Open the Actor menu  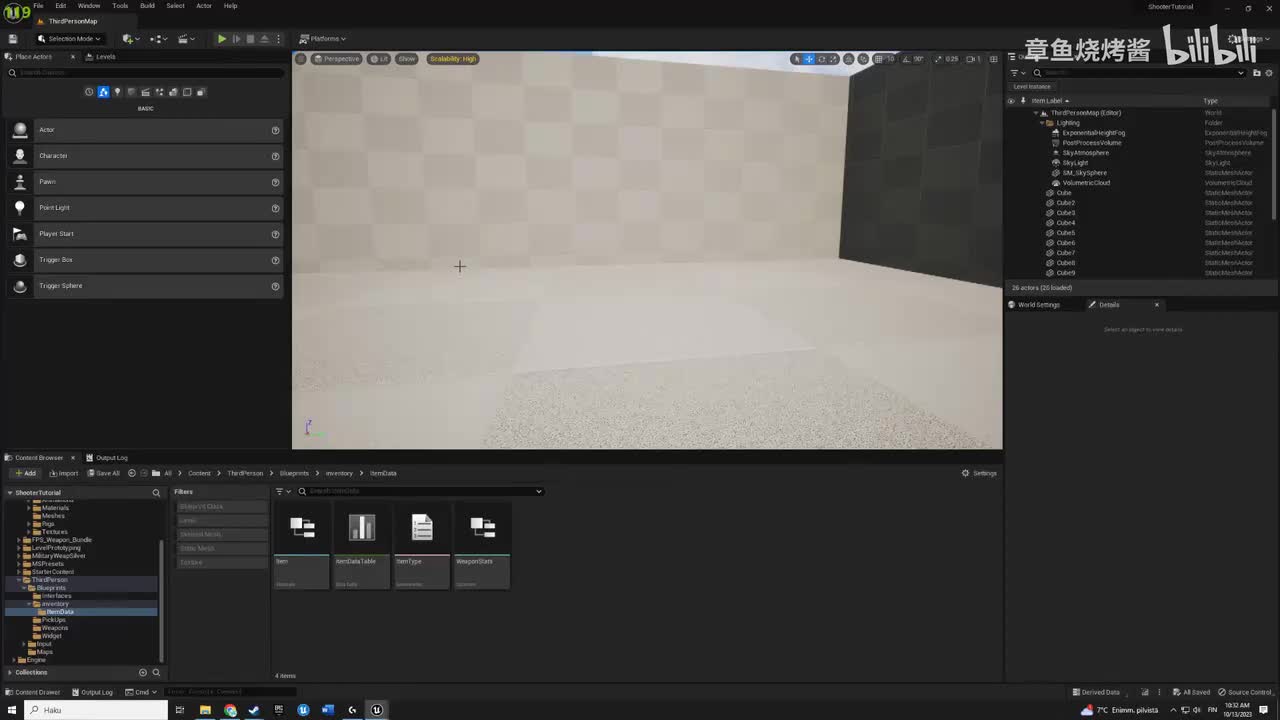tap(203, 6)
